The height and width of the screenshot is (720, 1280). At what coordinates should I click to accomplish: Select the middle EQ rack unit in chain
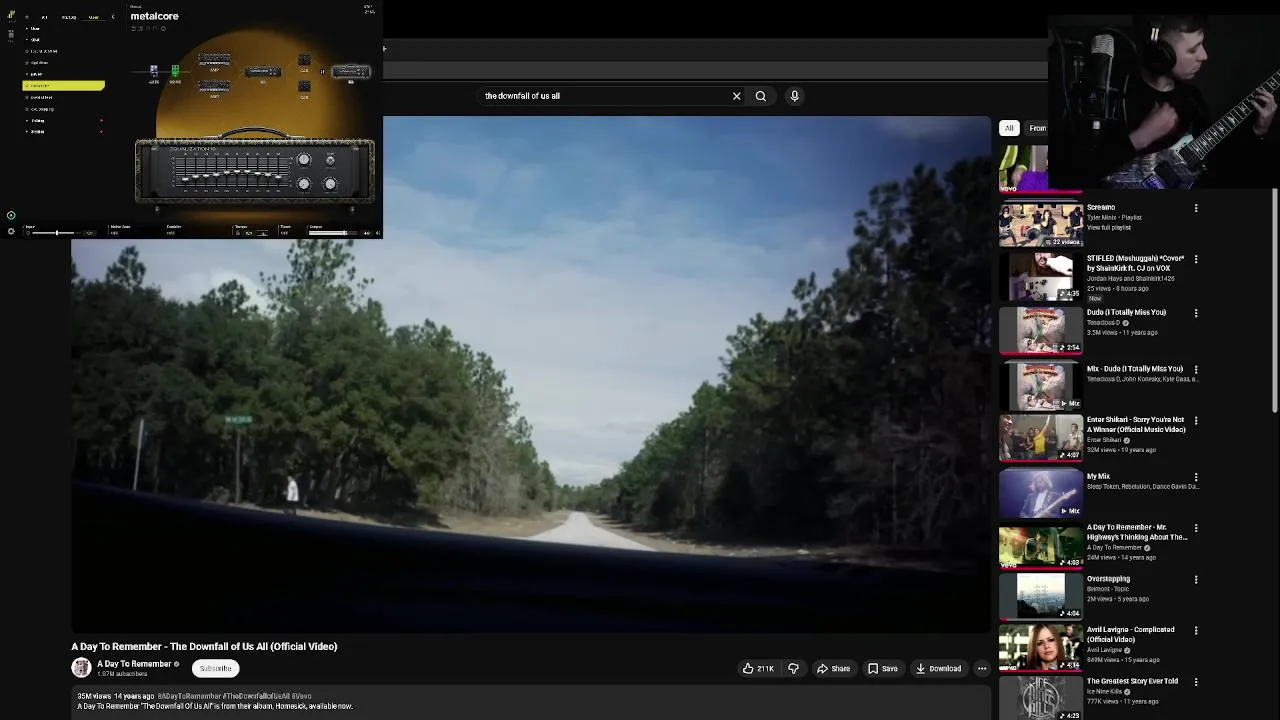(263, 71)
